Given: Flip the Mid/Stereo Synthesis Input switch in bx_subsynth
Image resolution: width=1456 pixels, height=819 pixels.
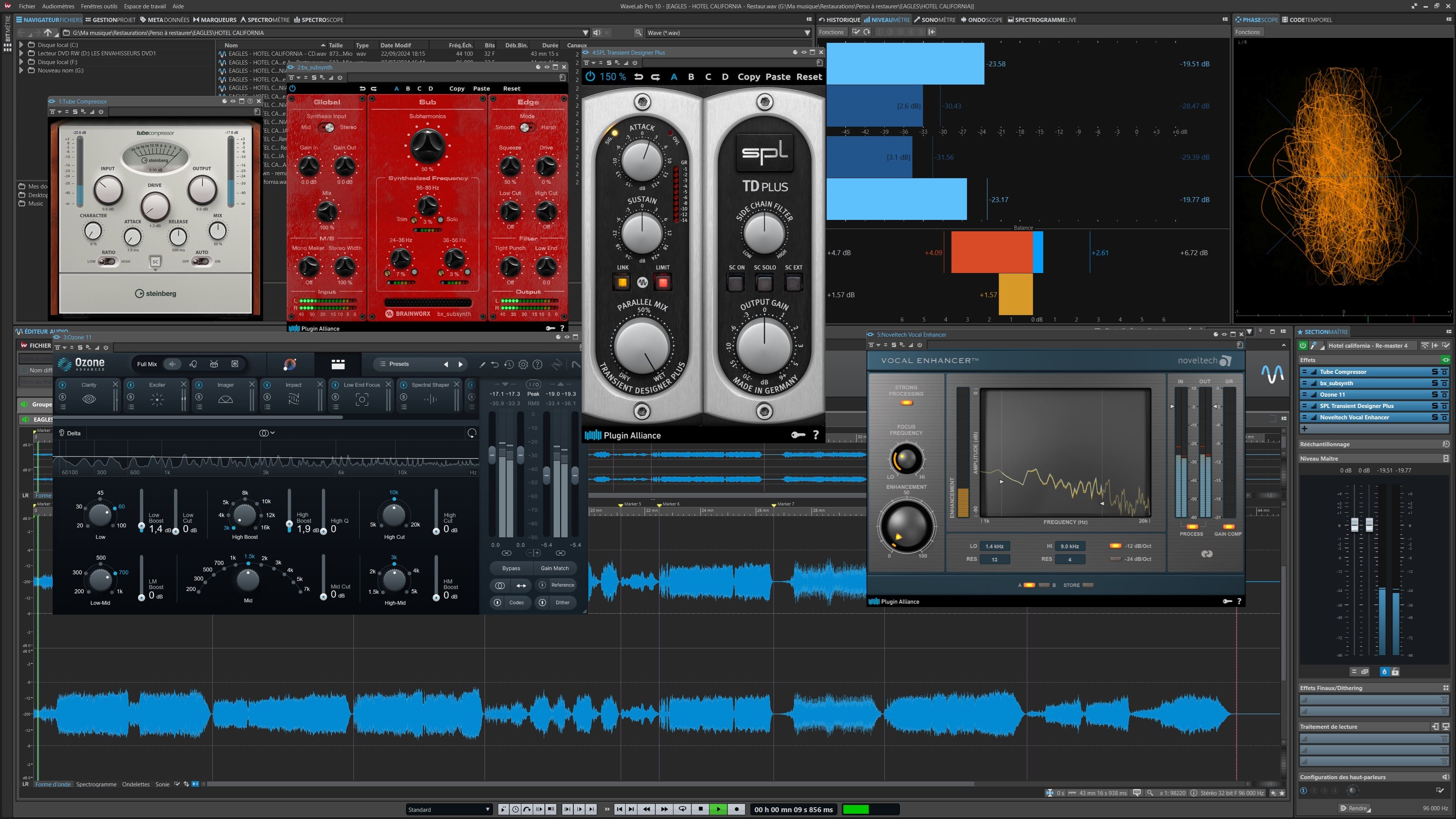Looking at the screenshot, I should pos(327,127).
